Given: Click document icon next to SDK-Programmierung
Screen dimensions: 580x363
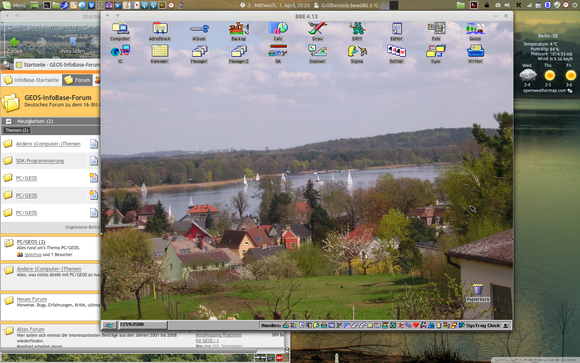Looking at the screenshot, I should coord(94,161).
